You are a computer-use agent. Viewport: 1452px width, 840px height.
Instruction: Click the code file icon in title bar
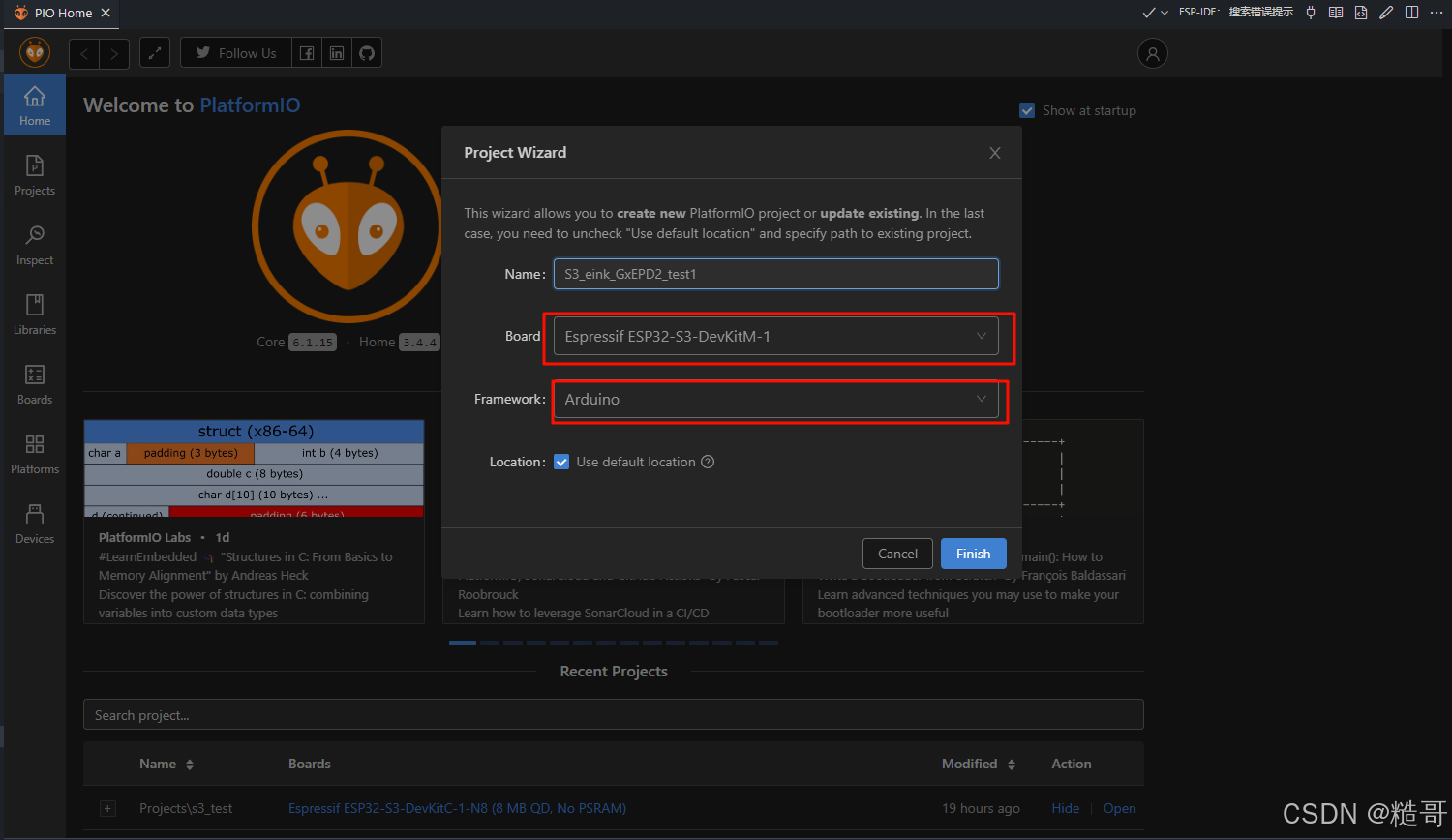1361,13
